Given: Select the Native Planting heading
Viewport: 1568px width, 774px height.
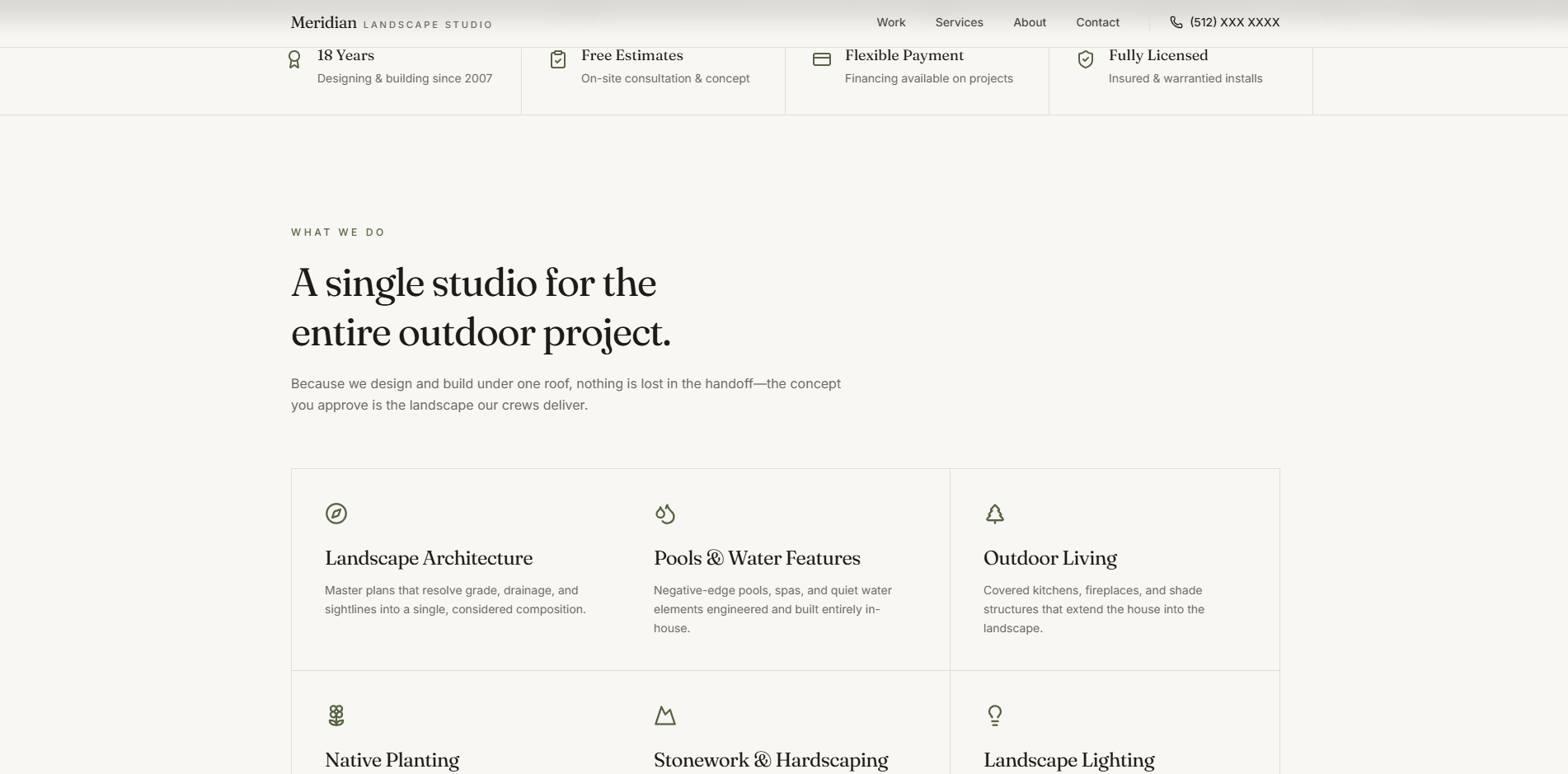Looking at the screenshot, I should tap(392, 760).
